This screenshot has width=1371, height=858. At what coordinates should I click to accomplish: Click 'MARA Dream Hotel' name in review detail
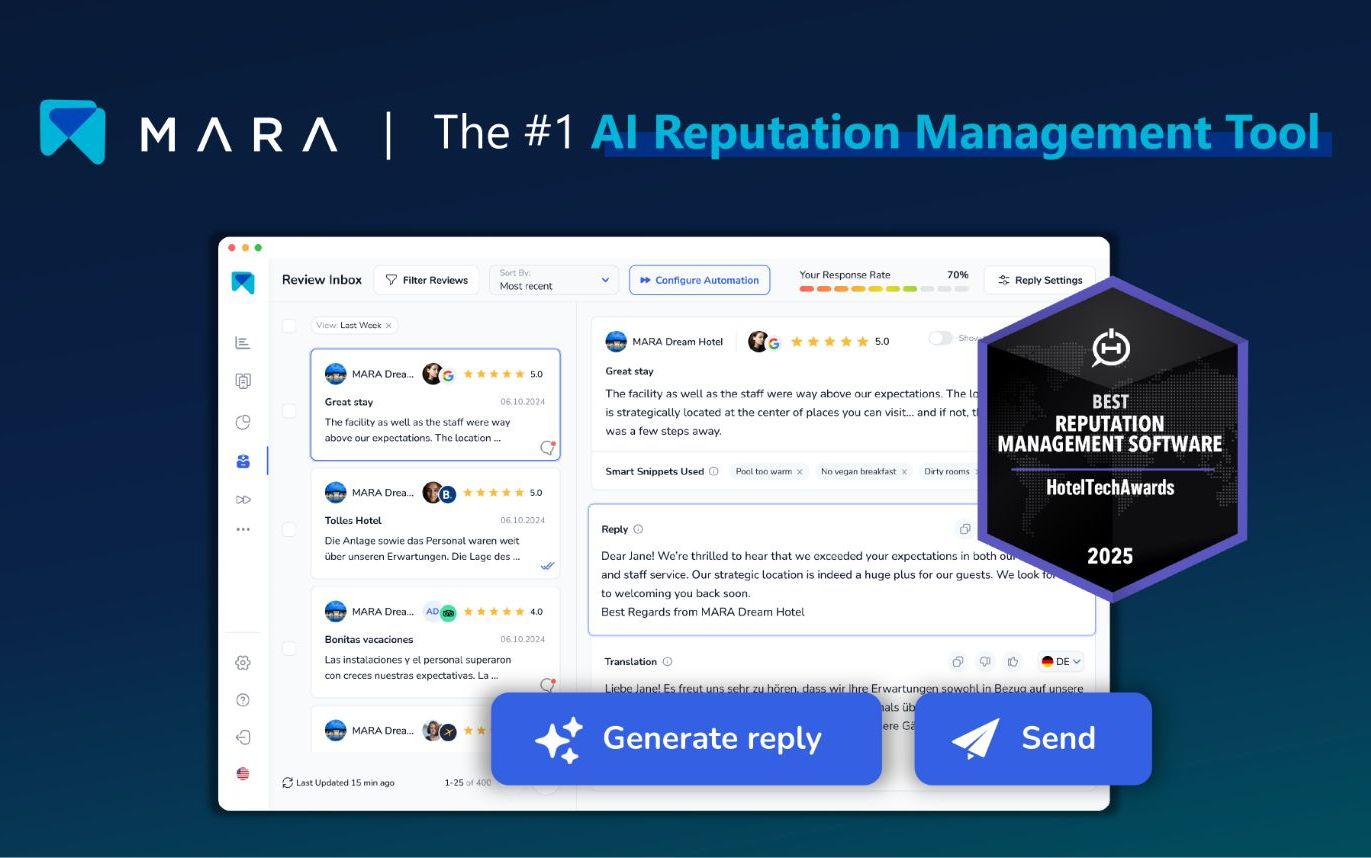point(678,342)
